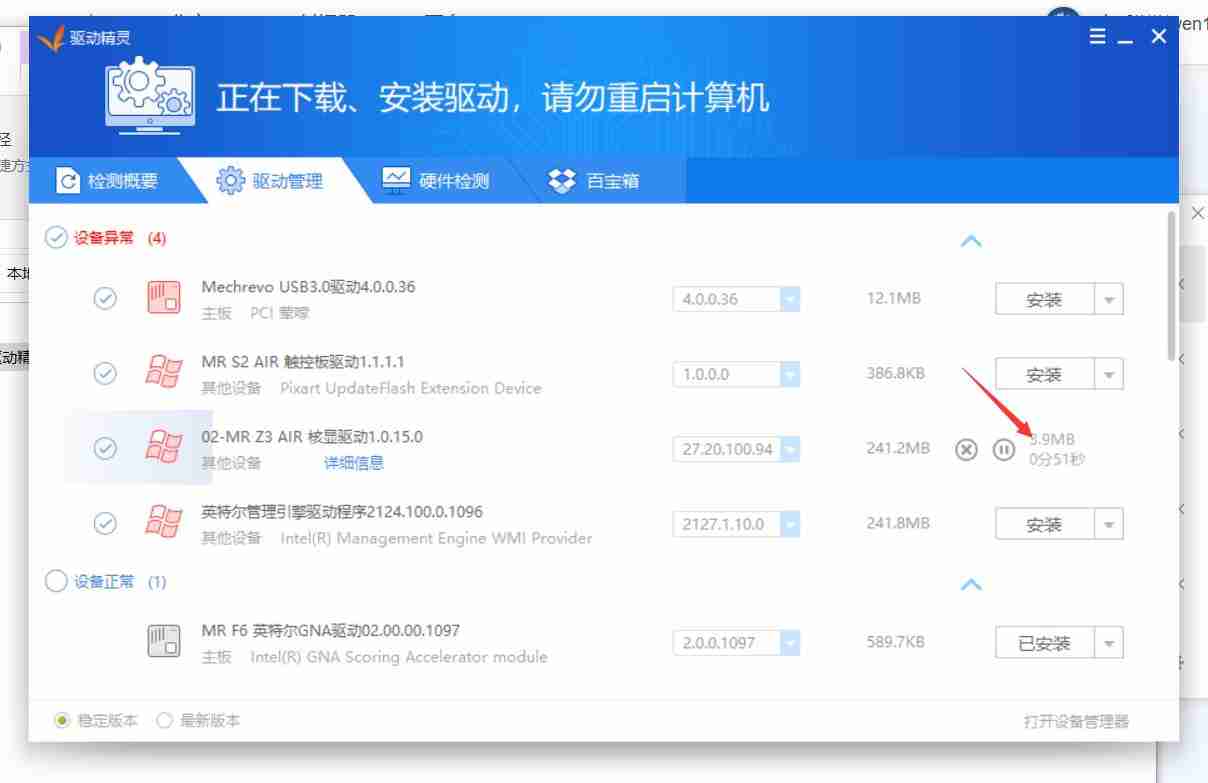
Task: Uncheck the 英特尔管理引擎驱动程序 row
Action: tap(104, 524)
